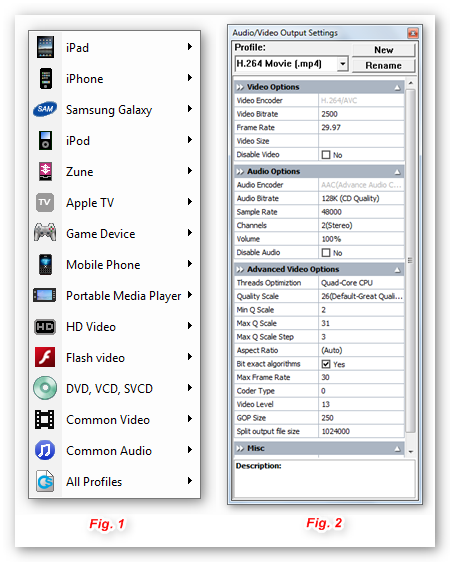The width and height of the screenshot is (450, 562).
Task: Click the settings list scroll up arrow
Action: (x=411, y=83)
